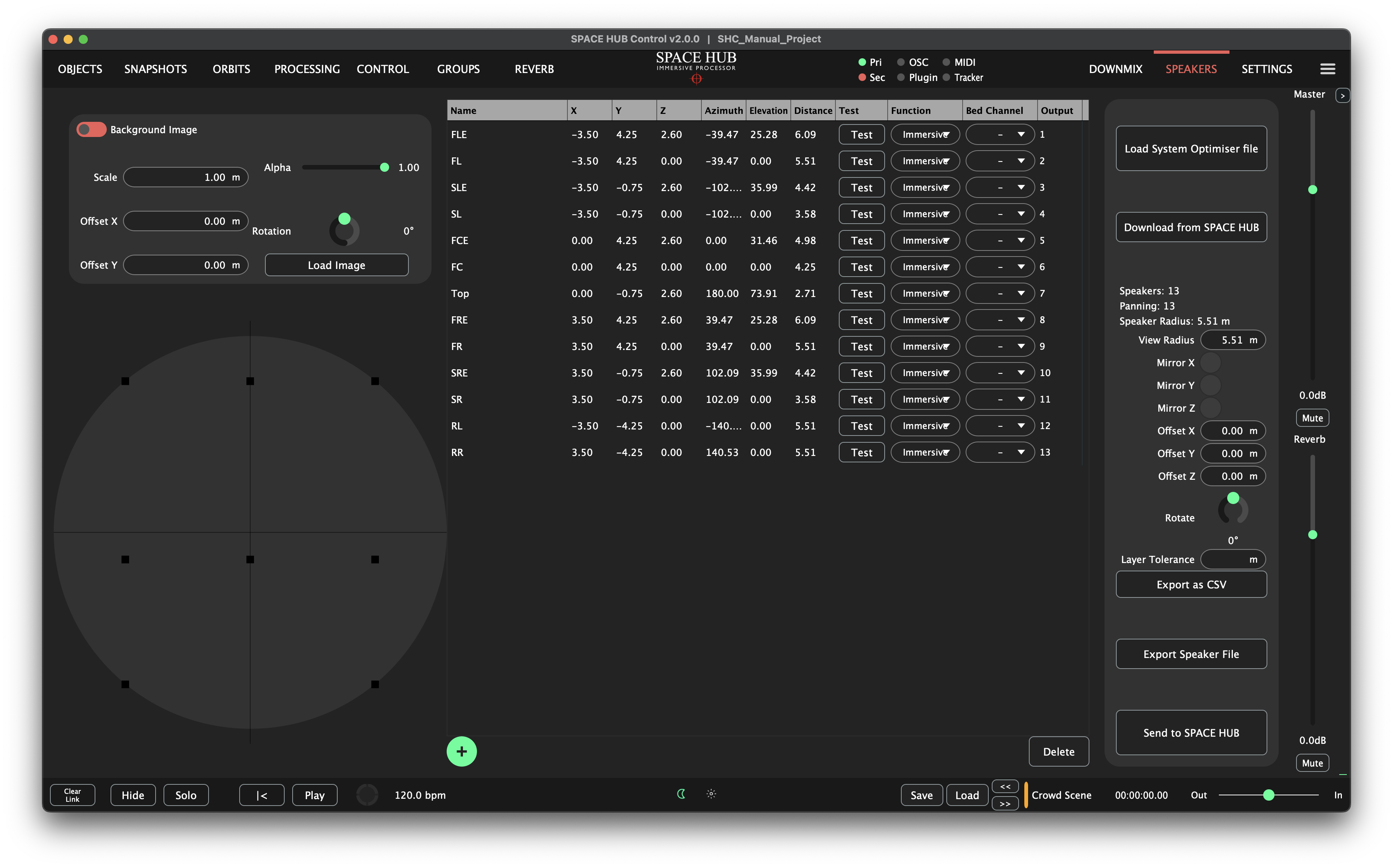Toggle the Background Image switch
1393x868 pixels.
point(91,130)
